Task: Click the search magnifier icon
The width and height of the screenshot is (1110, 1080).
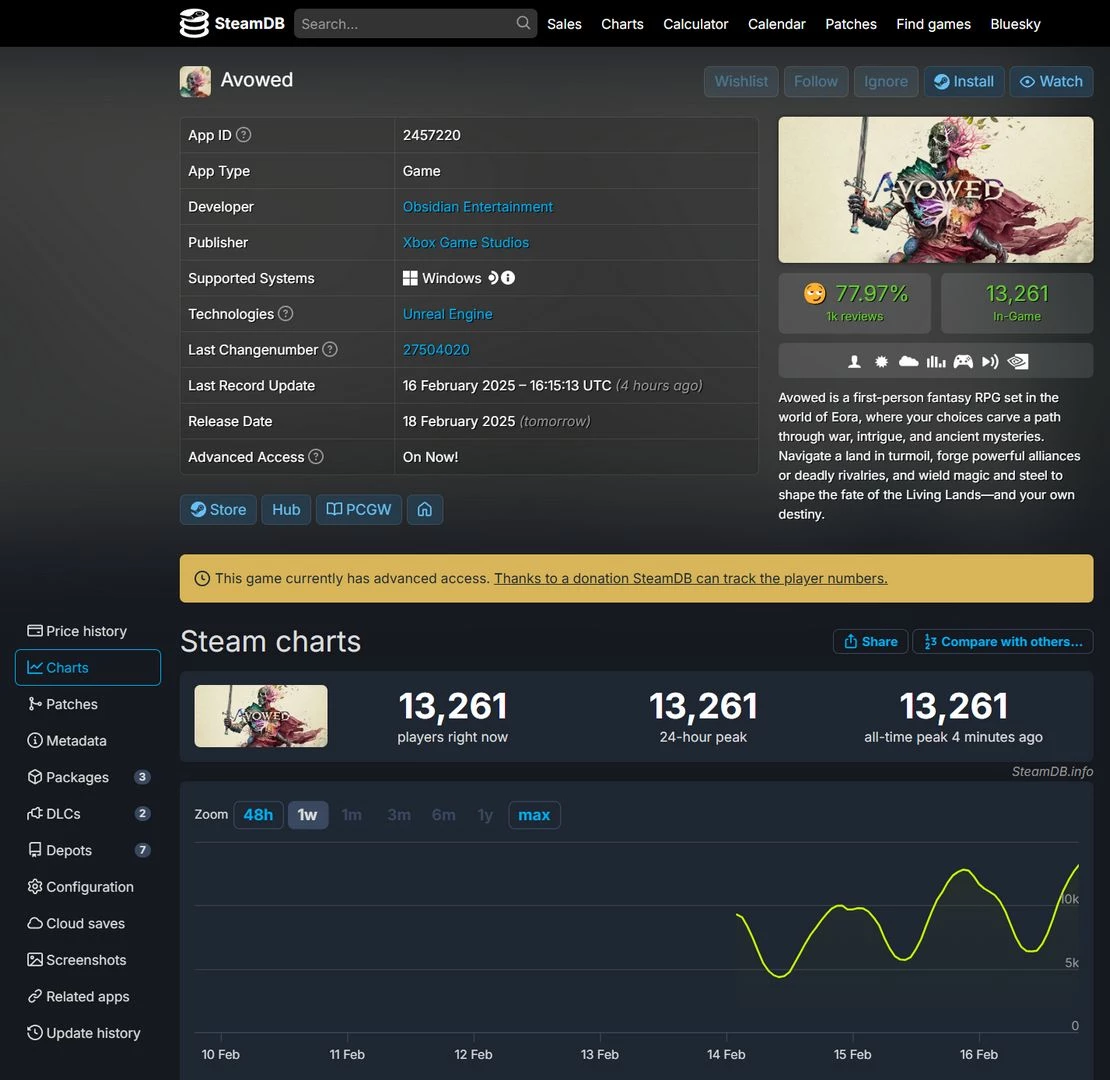Action: 522,23
